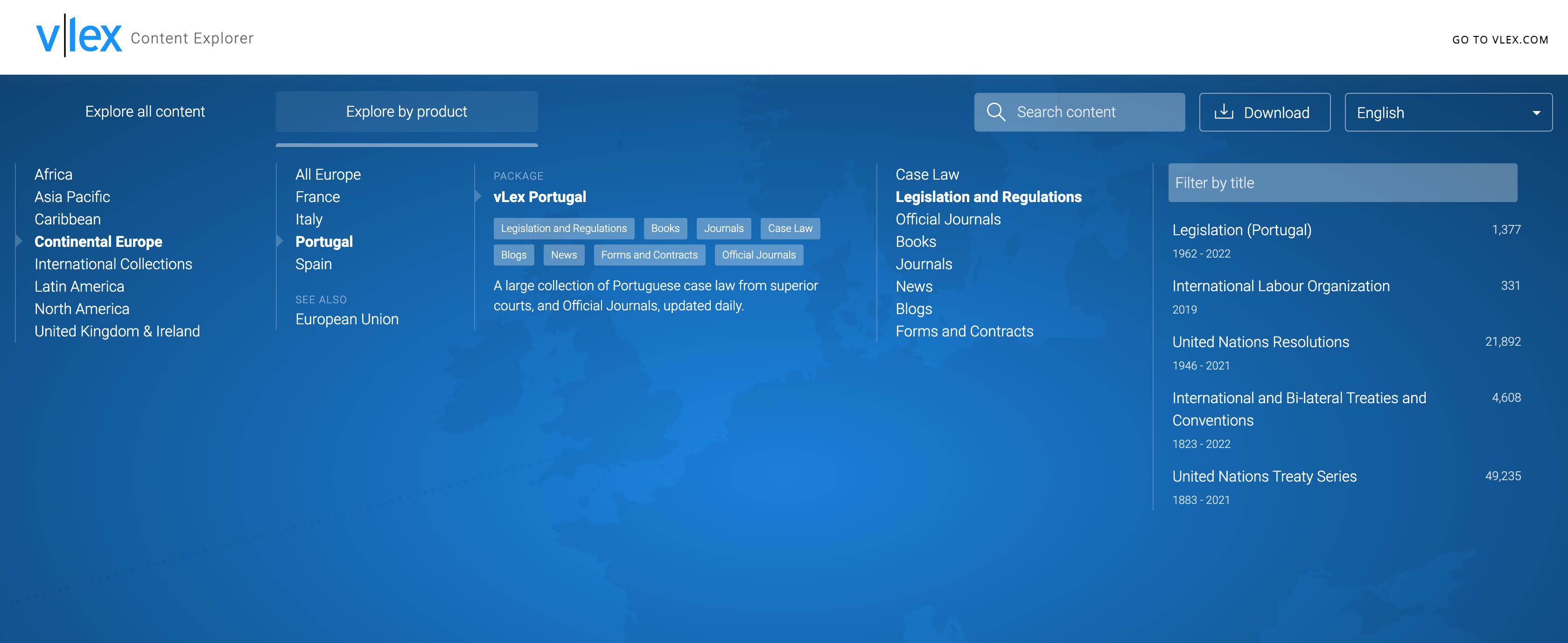Click the '1,377' document count

pyautogui.click(x=1506, y=230)
